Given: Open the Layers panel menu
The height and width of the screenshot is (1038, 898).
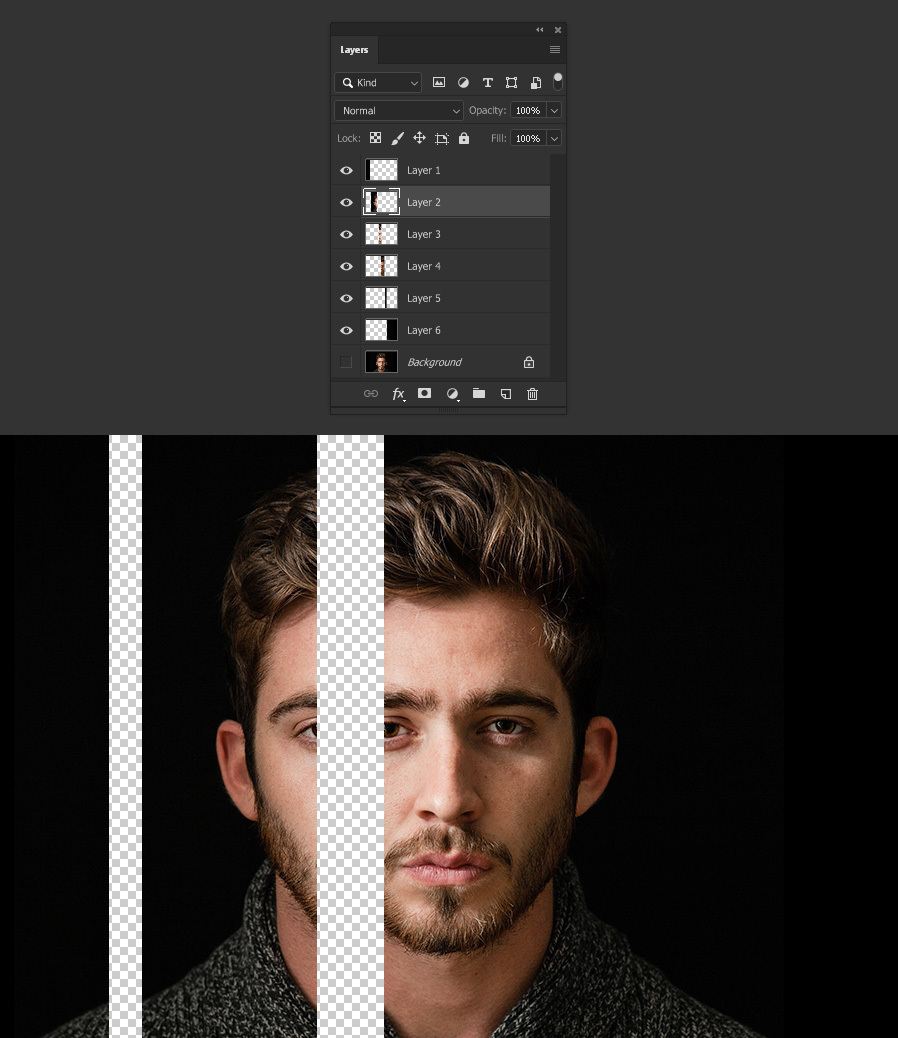Looking at the screenshot, I should pyautogui.click(x=555, y=50).
